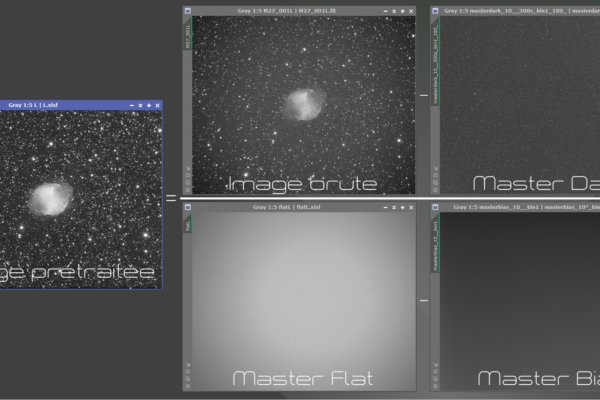
Task: Shade the M27_001L image window
Action: click(394, 11)
